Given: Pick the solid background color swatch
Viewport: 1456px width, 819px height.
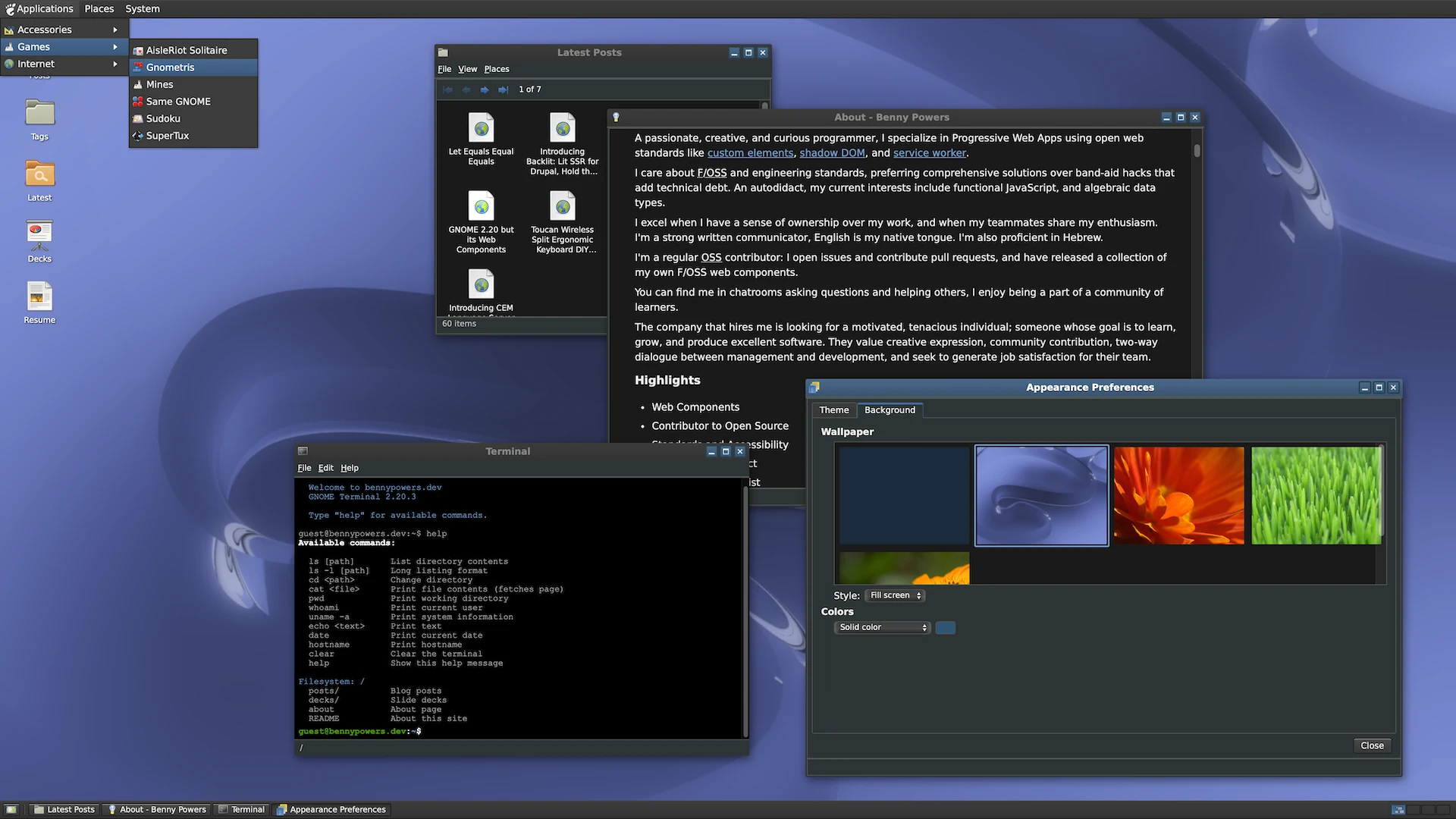Looking at the screenshot, I should point(945,627).
